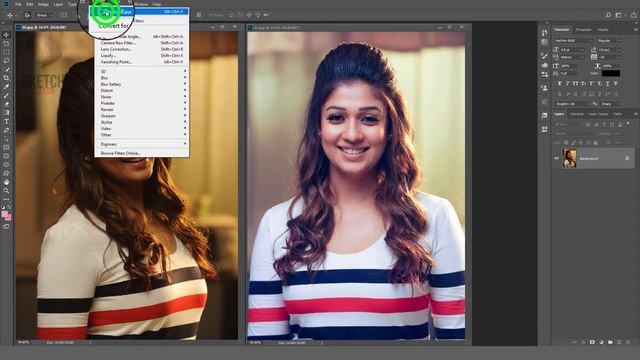Click the Add layer mask icon
This screenshot has width=640, height=360.
592,342
